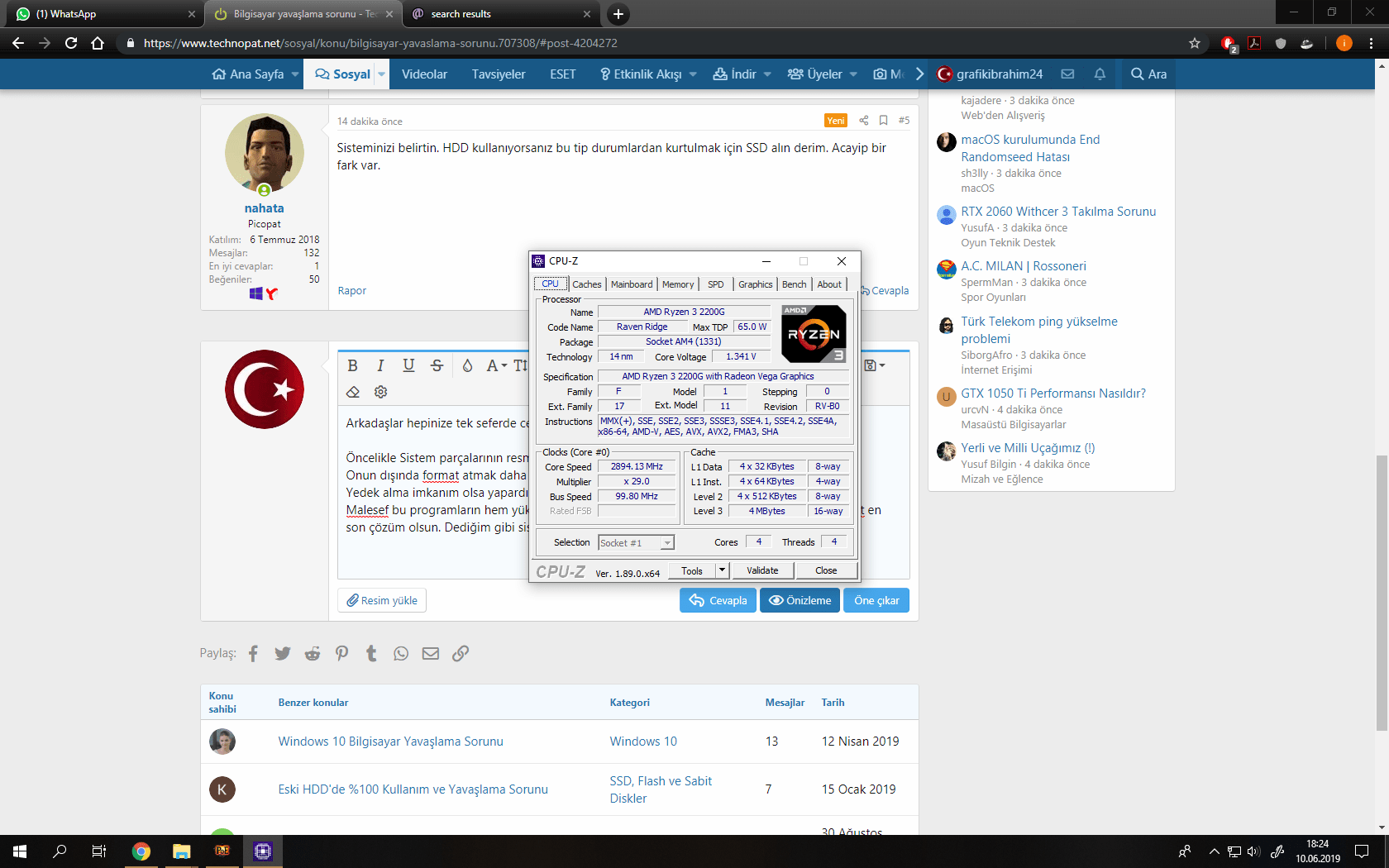This screenshot has width=1389, height=868.
Task: Switch to the Memory tab in CPU-Z
Action: [x=678, y=284]
